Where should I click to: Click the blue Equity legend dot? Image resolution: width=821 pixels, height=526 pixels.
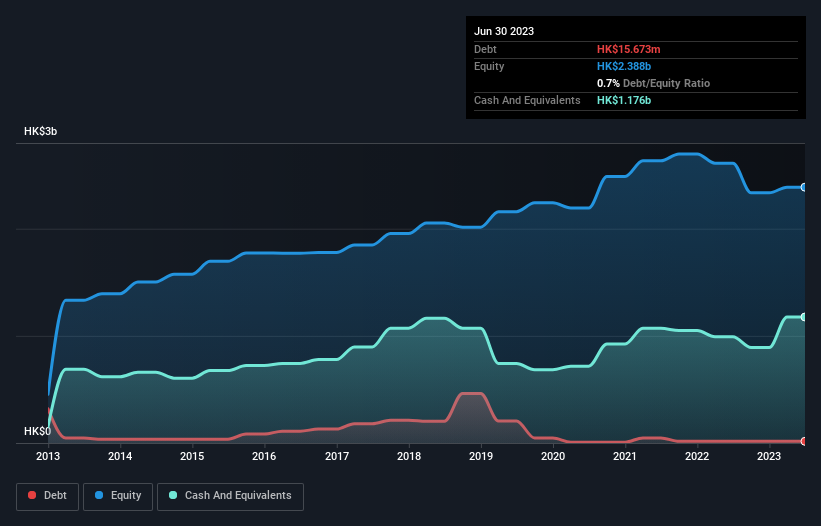99,495
